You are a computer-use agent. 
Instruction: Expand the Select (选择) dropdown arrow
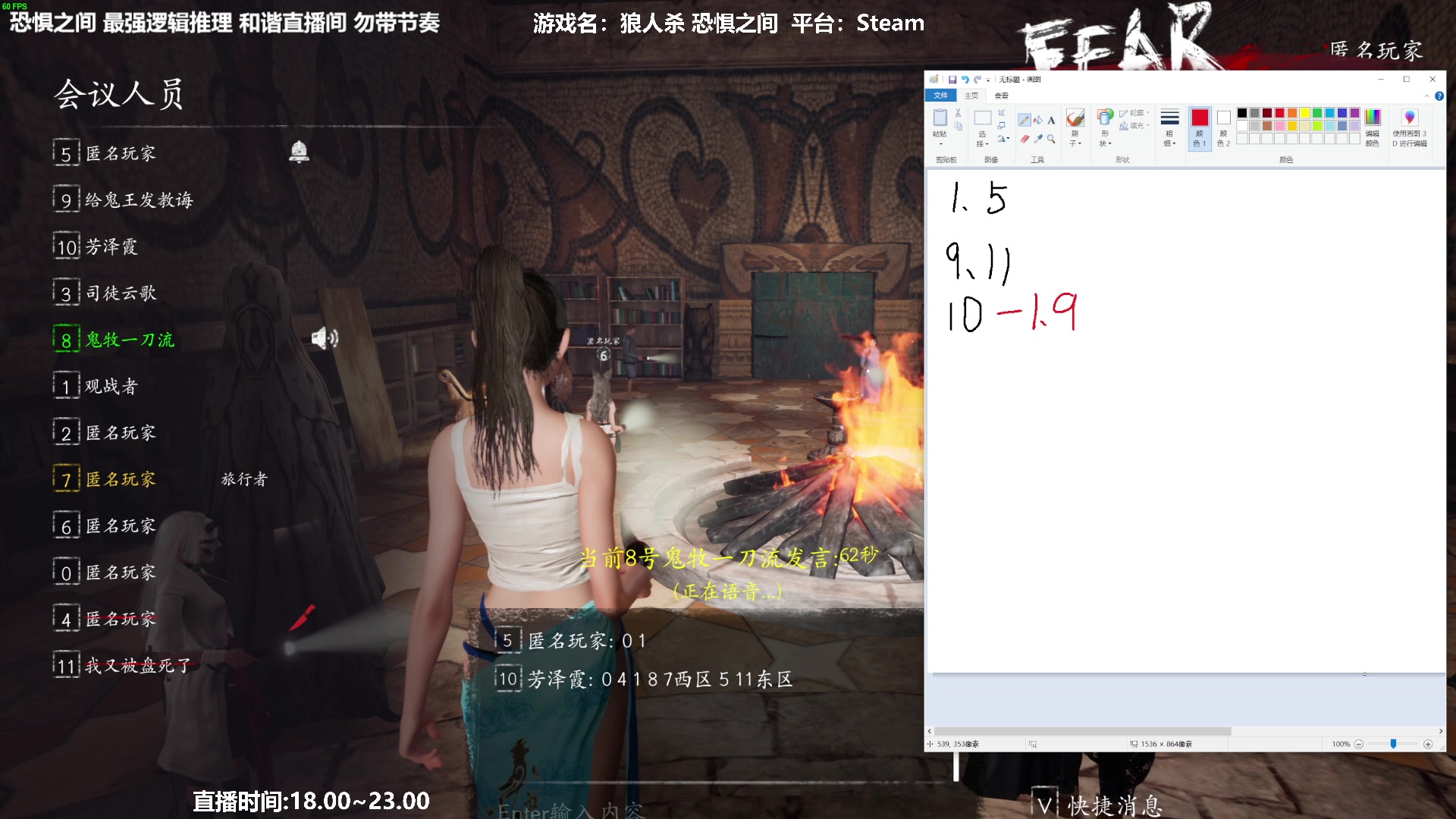[x=987, y=144]
